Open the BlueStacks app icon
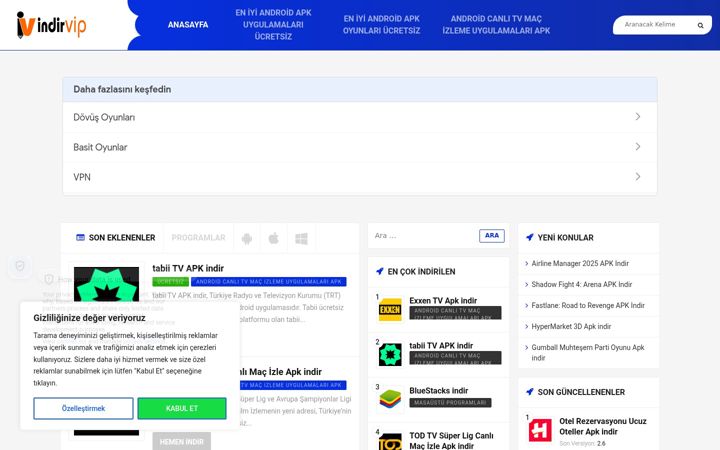Image resolution: width=720 pixels, height=450 pixels. (x=390, y=399)
